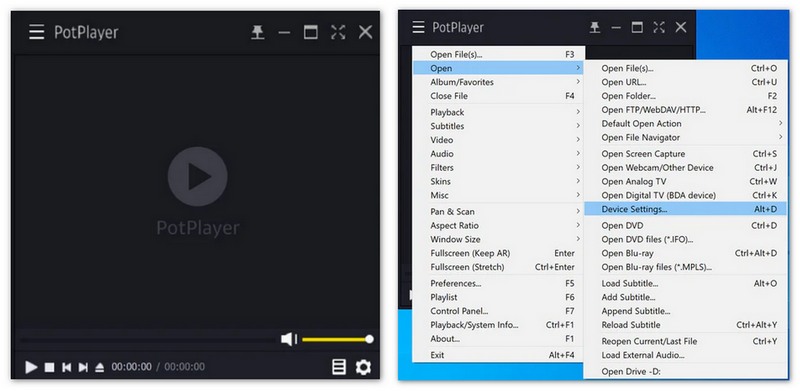Select Open Blu-ray Ctrl+Alt+D
Image resolution: width=800 pixels, height=391 pixels.
click(x=685, y=253)
